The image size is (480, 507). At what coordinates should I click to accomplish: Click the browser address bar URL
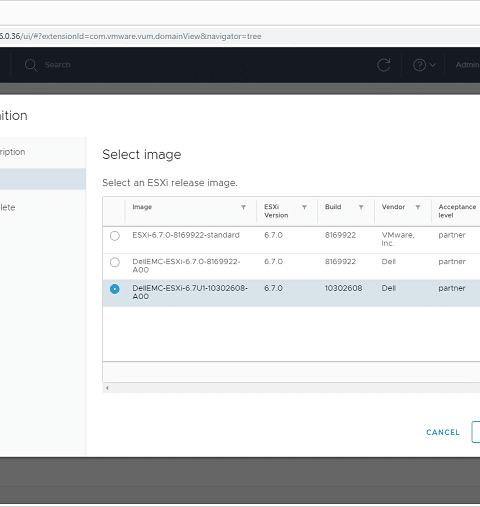pyautogui.click(x=131, y=36)
